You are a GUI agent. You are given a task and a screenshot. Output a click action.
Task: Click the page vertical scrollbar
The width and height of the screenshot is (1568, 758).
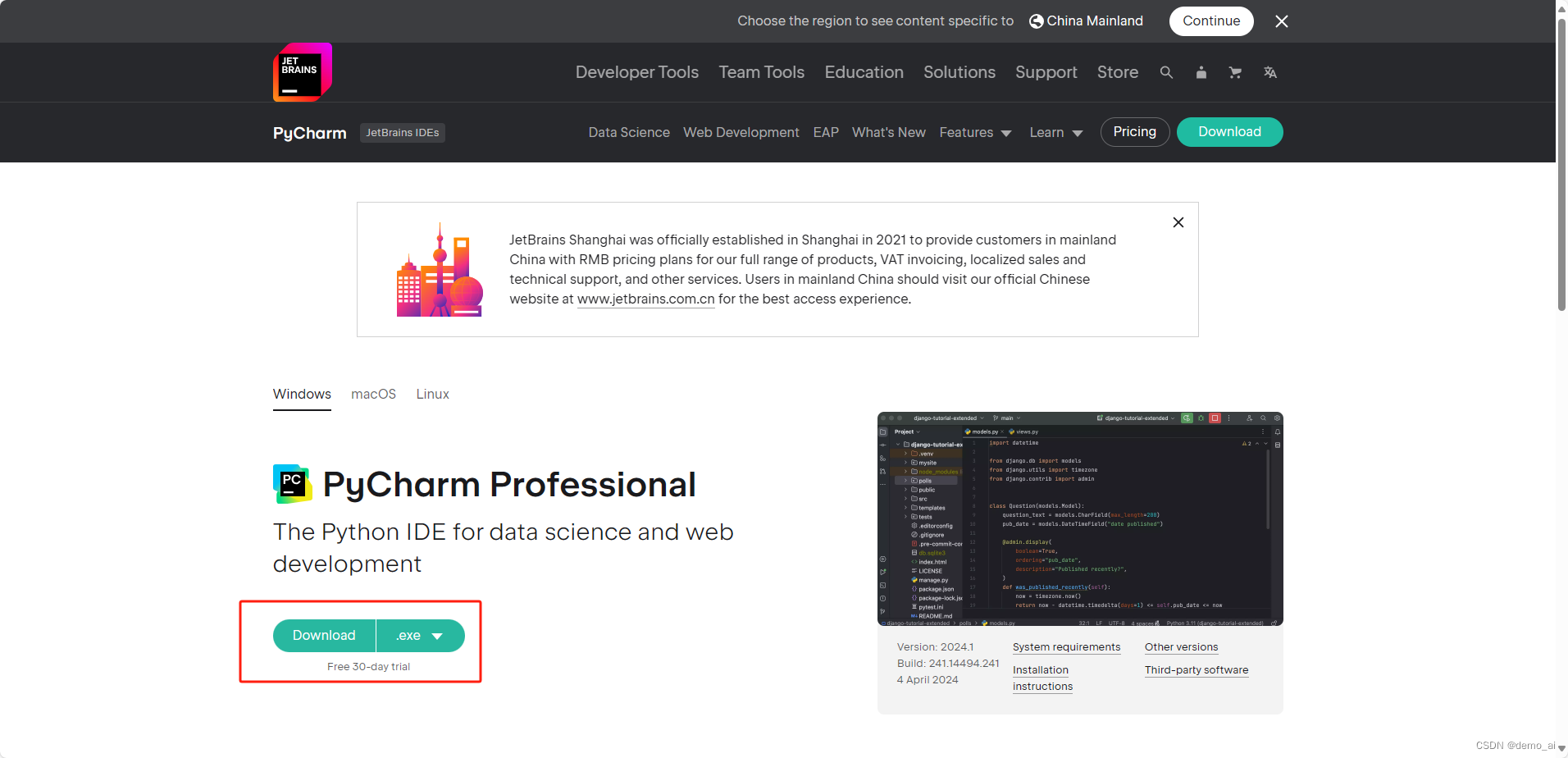click(1561, 164)
